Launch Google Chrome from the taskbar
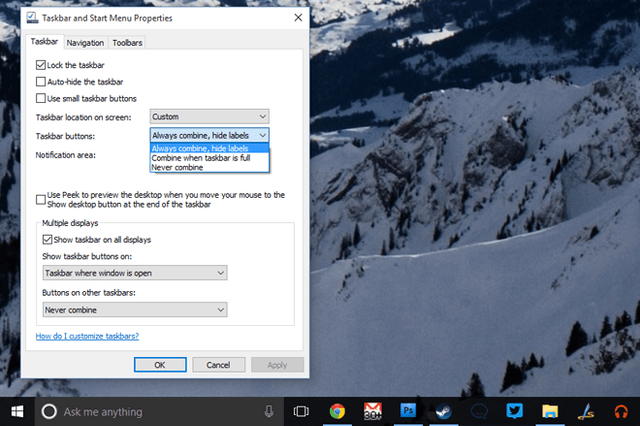Image resolution: width=640 pixels, height=426 pixels. click(337, 411)
